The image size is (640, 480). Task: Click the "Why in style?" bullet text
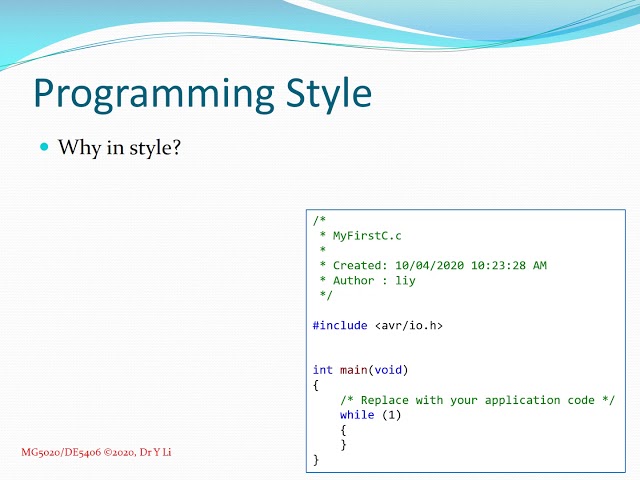point(119,148)
